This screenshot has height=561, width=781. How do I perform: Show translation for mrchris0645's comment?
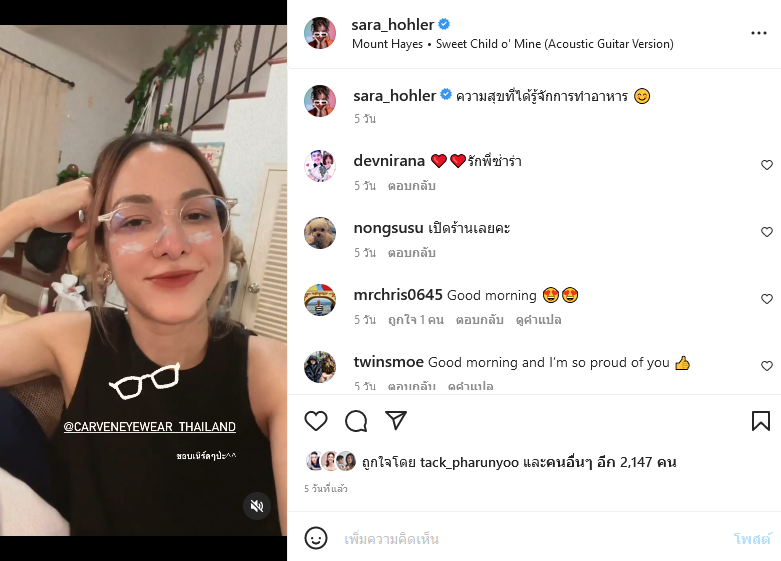point(540,320)
